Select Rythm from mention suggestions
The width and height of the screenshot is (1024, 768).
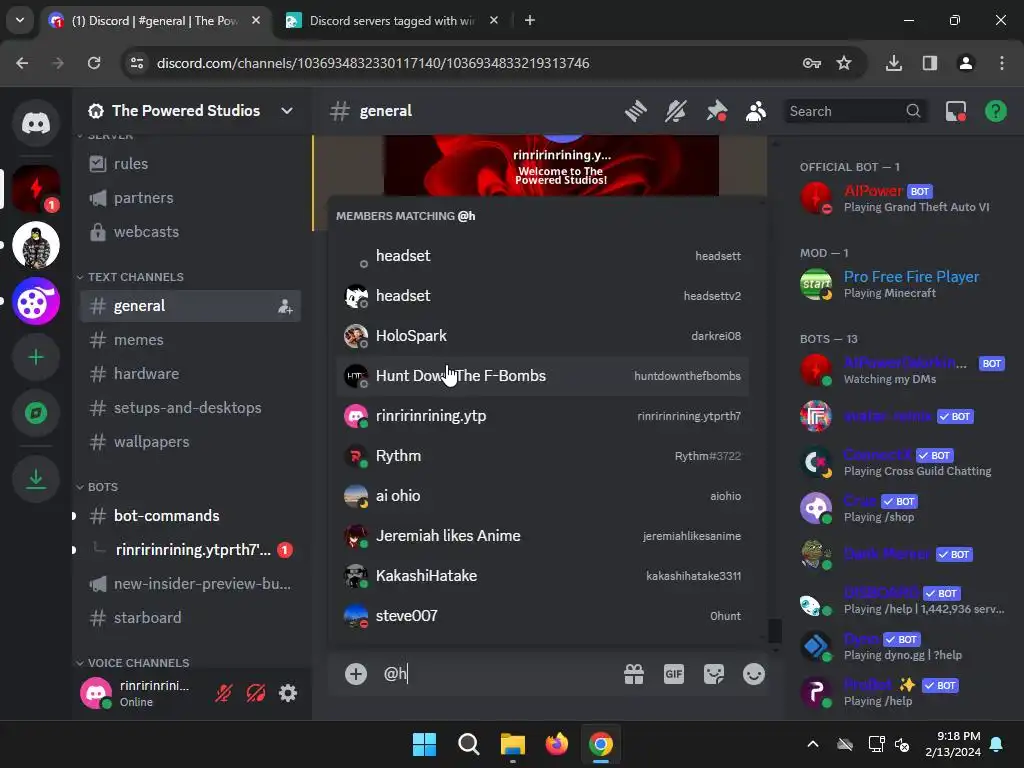542,456
